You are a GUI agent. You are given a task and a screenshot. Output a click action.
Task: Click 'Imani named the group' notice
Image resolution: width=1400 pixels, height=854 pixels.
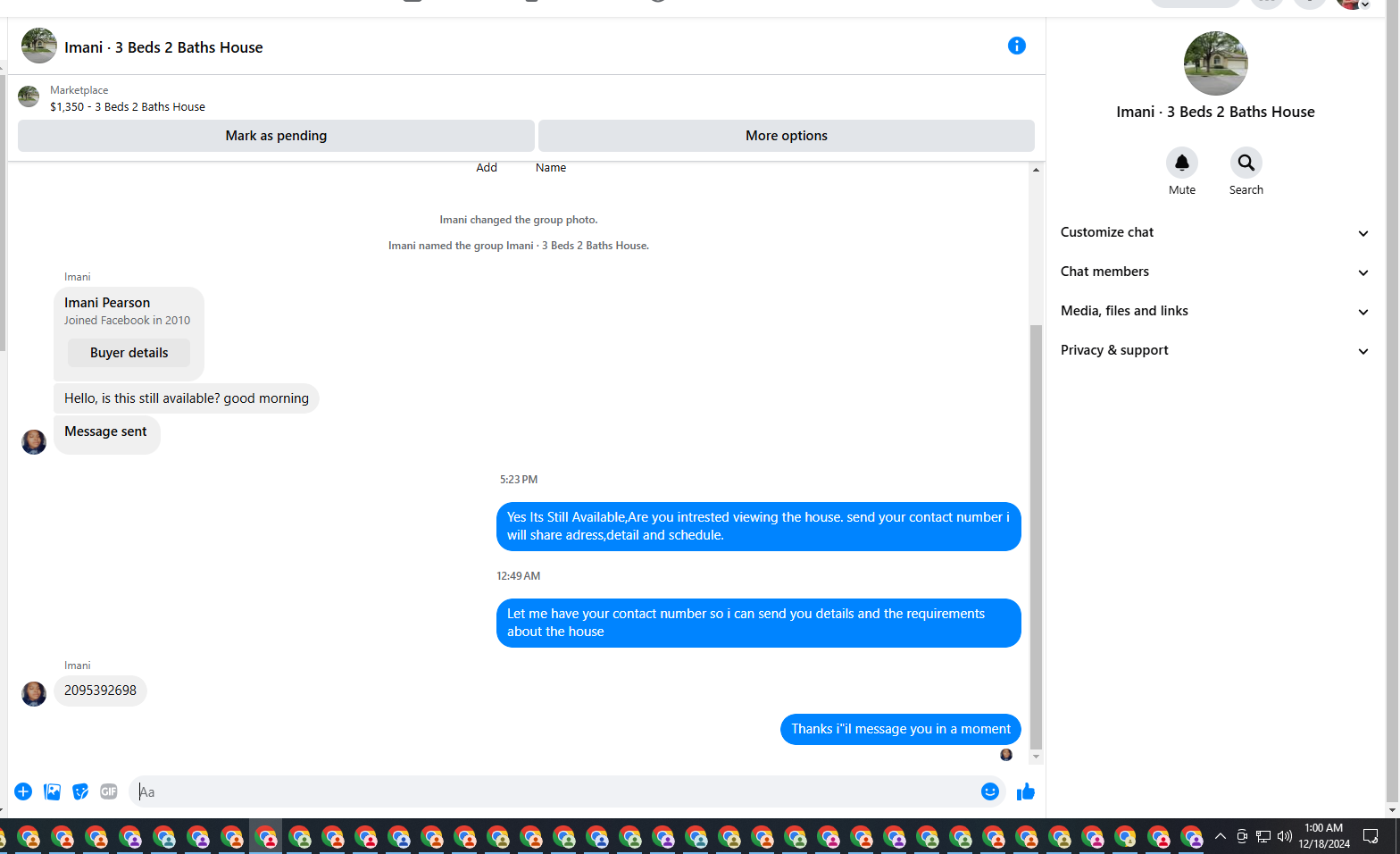(519, 246)
